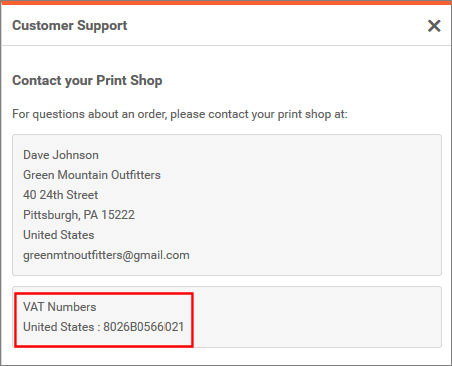Click the orange bar atop the dialog
This screenshot has height=366, width=452.
226,2
